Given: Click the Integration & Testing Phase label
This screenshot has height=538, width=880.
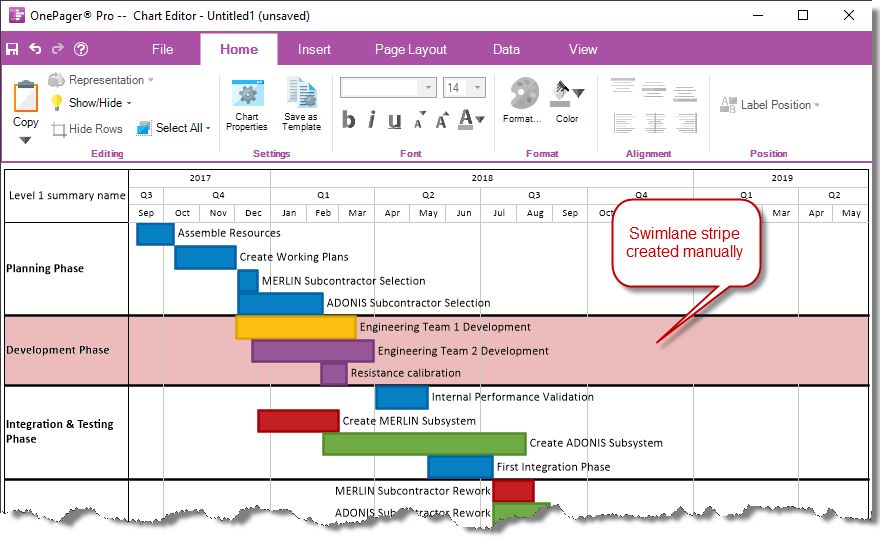Looking at the screenshot, I should click(59, 431).
